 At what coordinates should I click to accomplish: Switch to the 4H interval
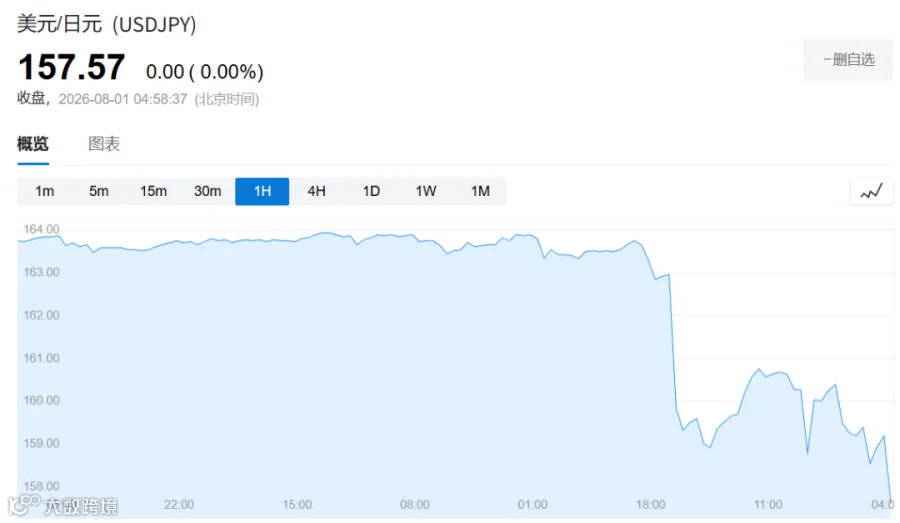tap(316, 191)
